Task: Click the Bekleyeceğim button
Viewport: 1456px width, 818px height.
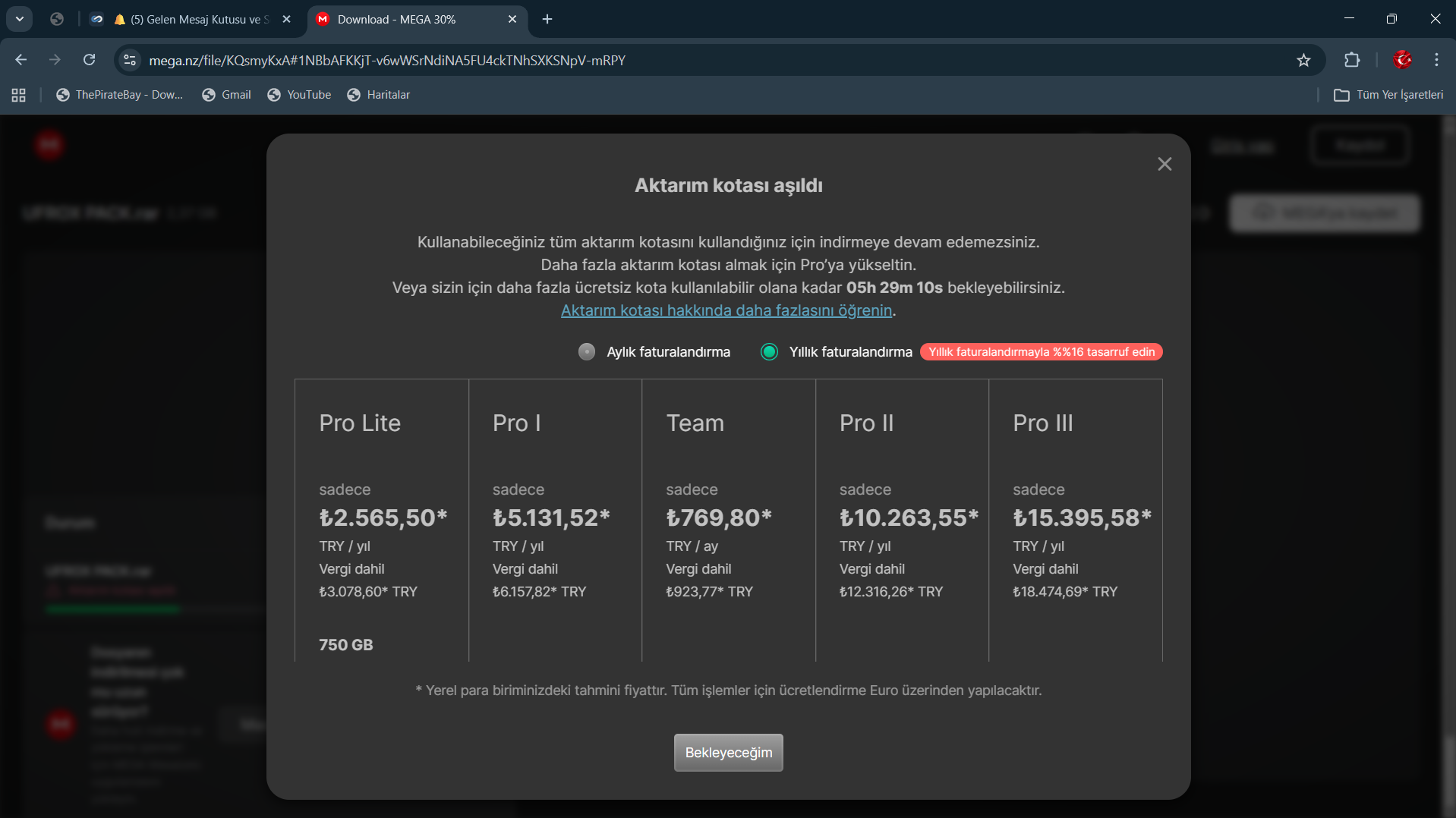Action: tap(728, 753)
